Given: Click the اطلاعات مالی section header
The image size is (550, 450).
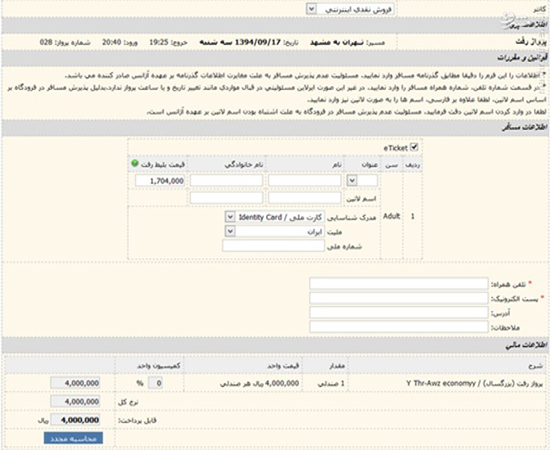Looking at the screenshot, I should click(x=526, y=345).
